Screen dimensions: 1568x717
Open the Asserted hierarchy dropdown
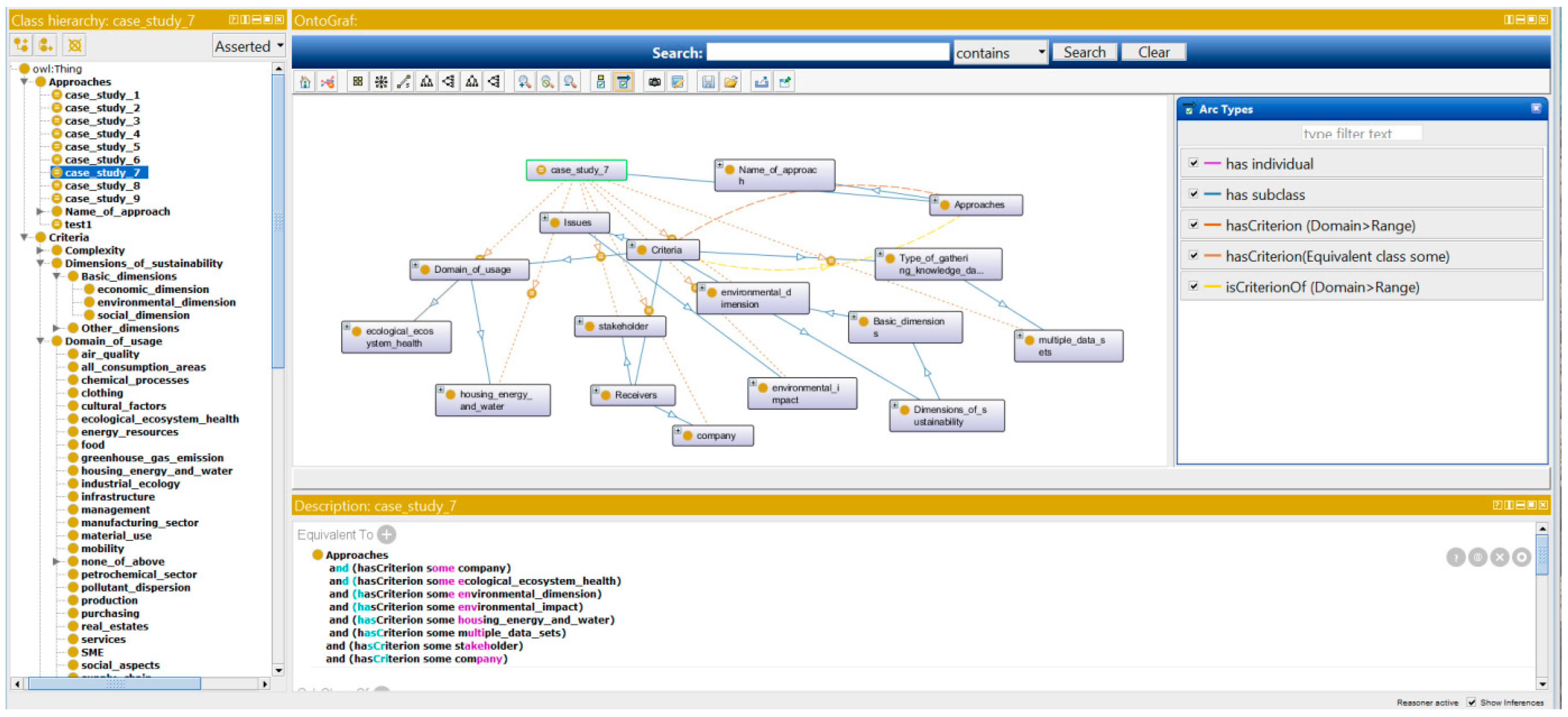249,46
